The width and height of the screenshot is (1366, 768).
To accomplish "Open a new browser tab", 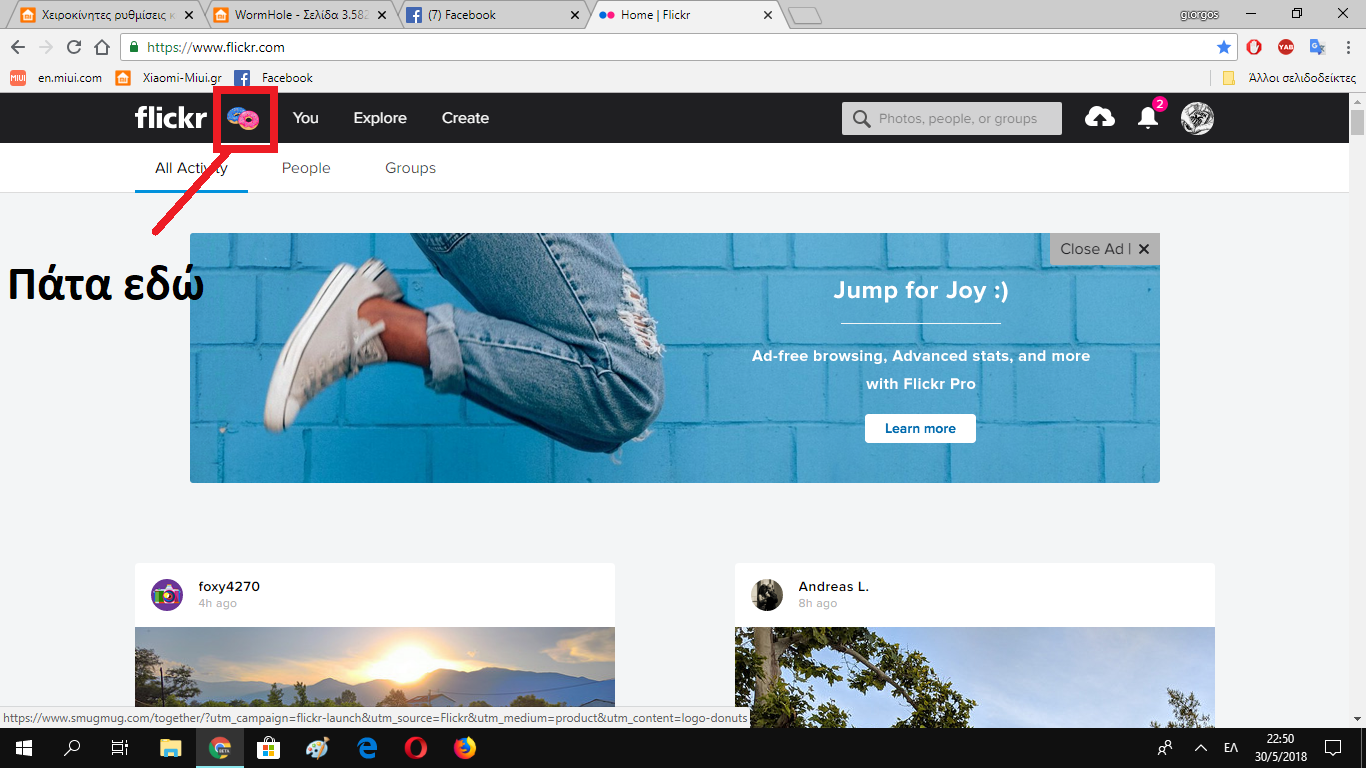I will pyautogui.click(x=804, y=15).
